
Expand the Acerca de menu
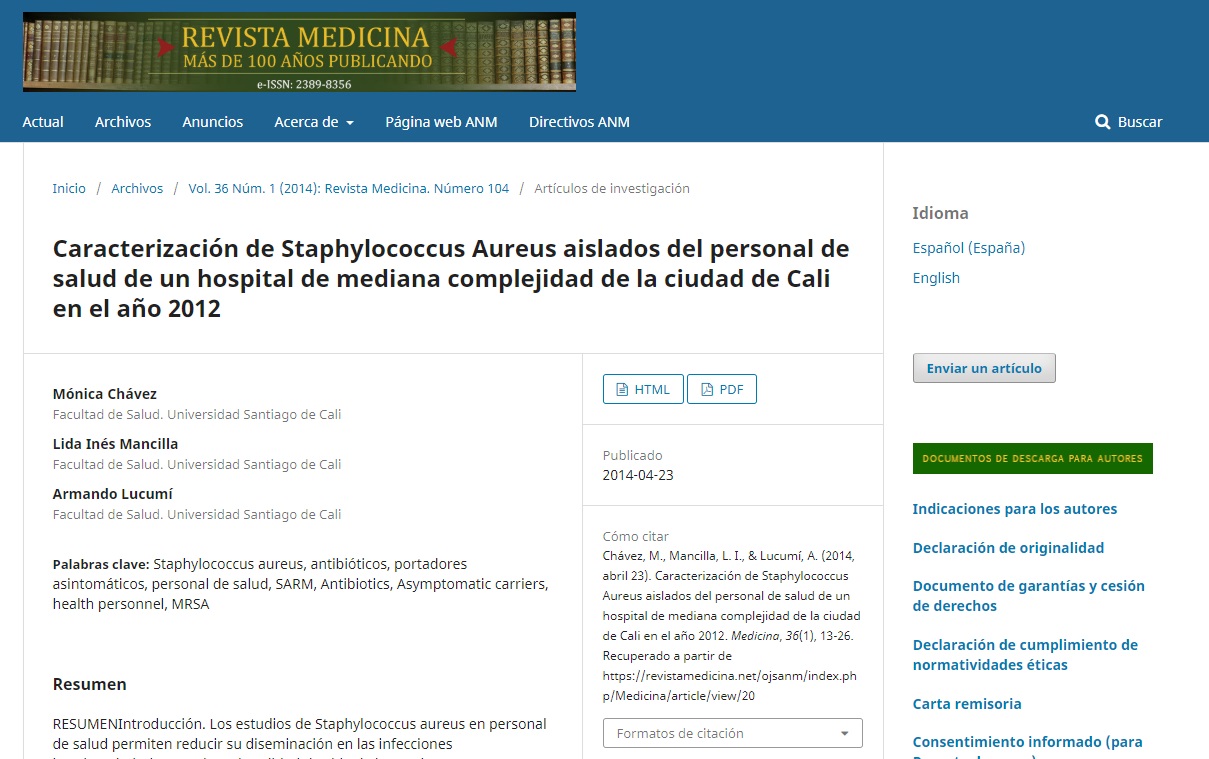click(x=314, y=122)
